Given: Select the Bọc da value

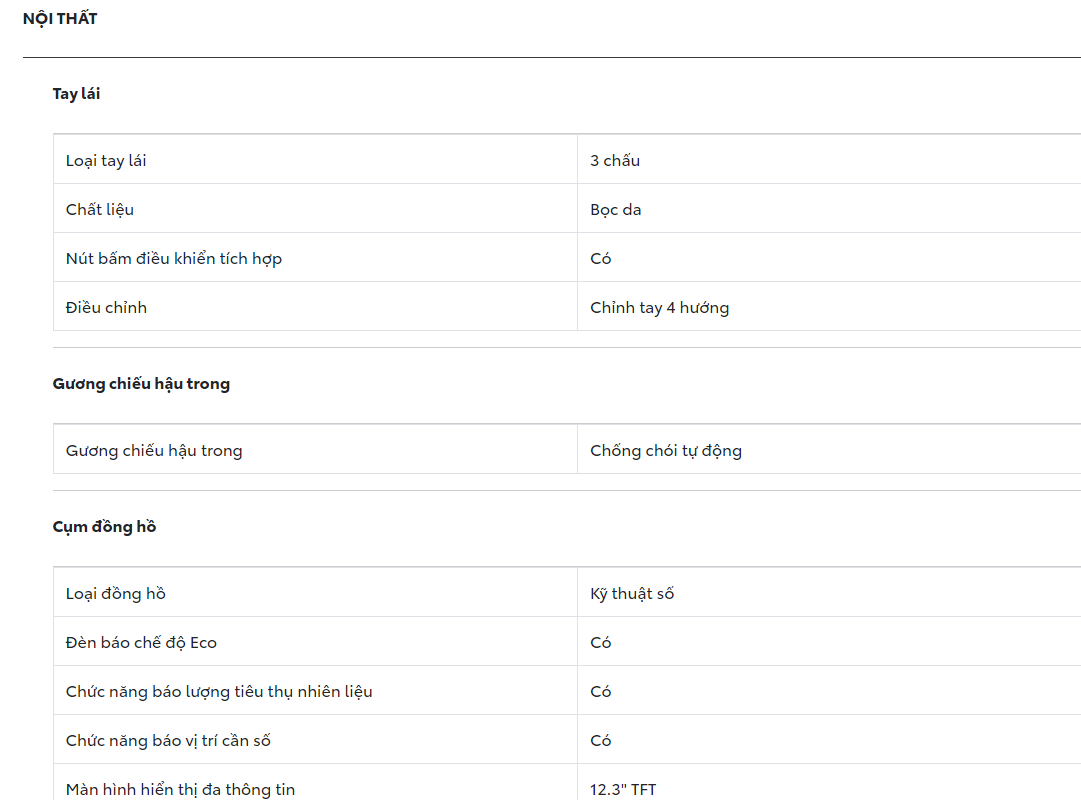Looking at the screenshot, I should [x=616, y=210].
